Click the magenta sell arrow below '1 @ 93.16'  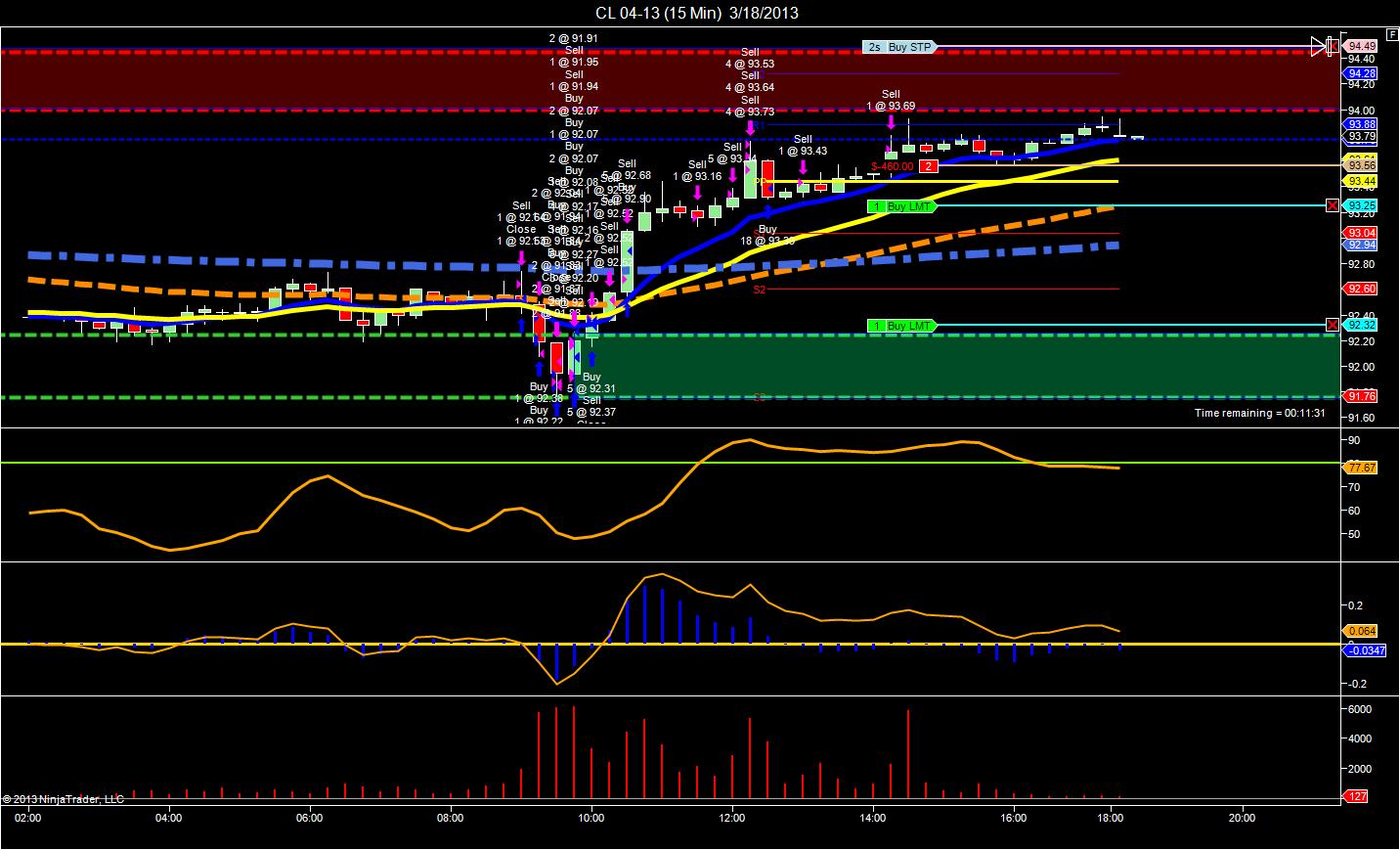click(x=697, y=193)
